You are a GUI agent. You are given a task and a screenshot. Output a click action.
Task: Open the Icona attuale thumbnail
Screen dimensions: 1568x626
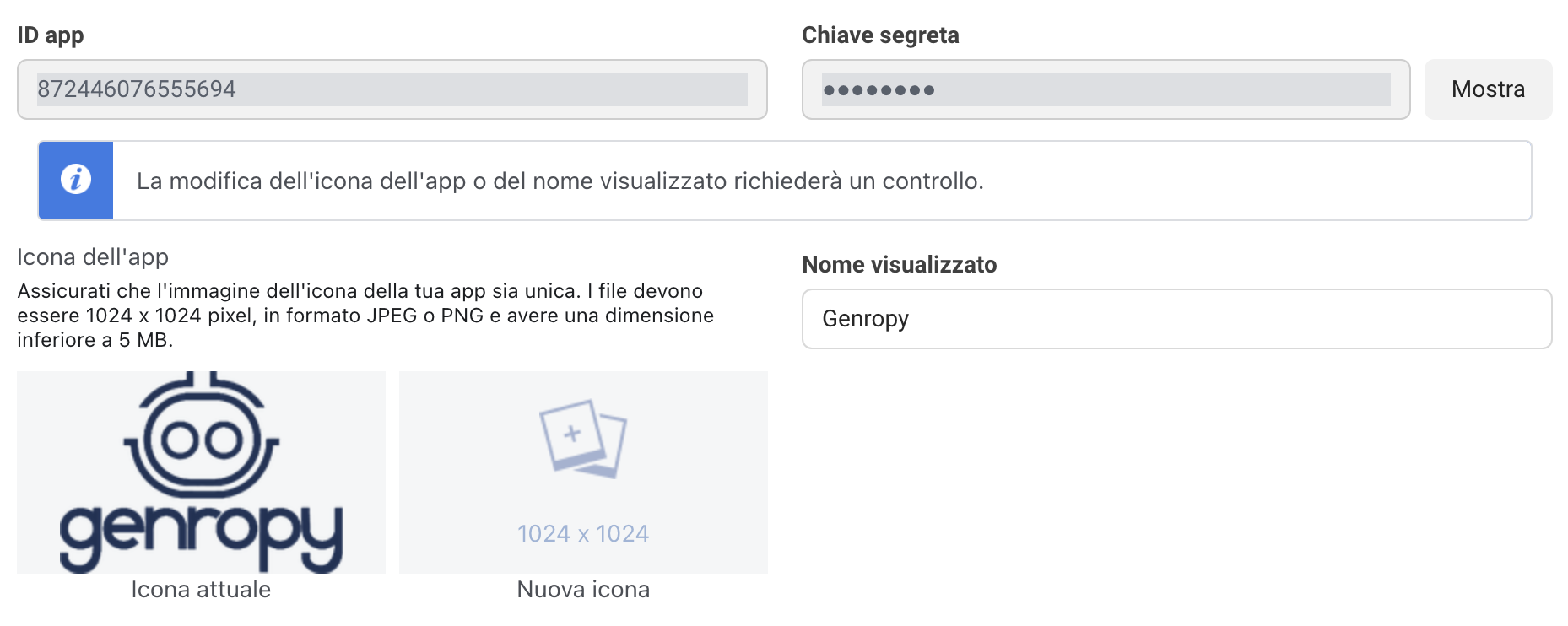click(x=201, y=472)
